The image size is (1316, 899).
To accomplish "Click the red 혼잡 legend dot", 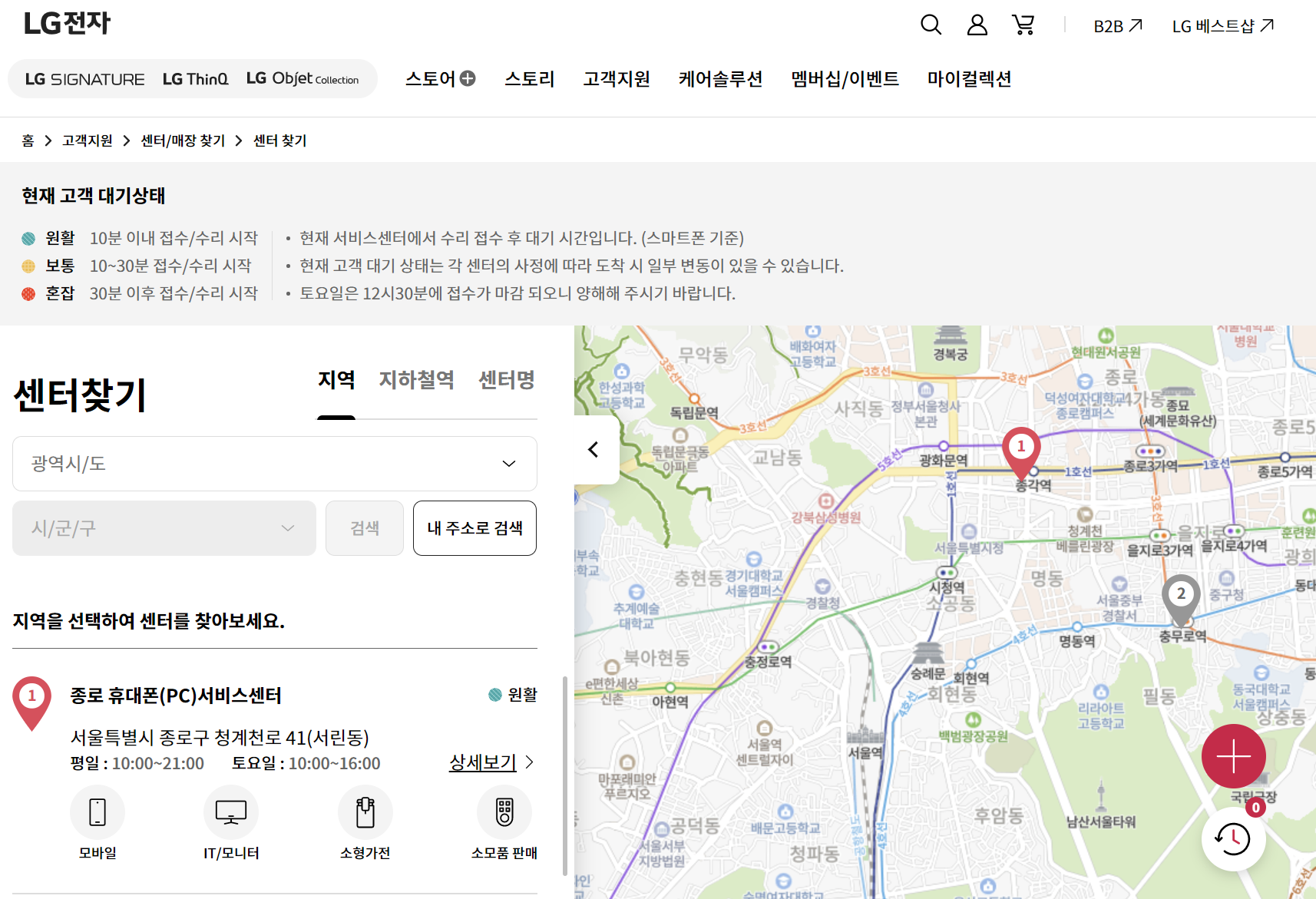I will (28, 294).
